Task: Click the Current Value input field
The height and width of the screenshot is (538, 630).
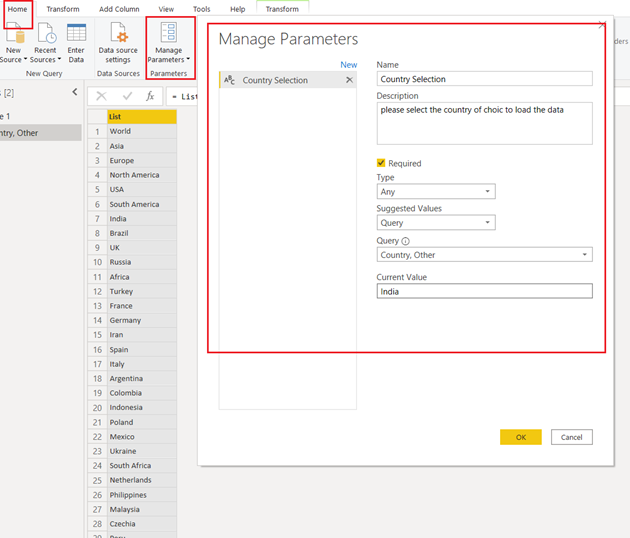Action: (x=485, y=291)
